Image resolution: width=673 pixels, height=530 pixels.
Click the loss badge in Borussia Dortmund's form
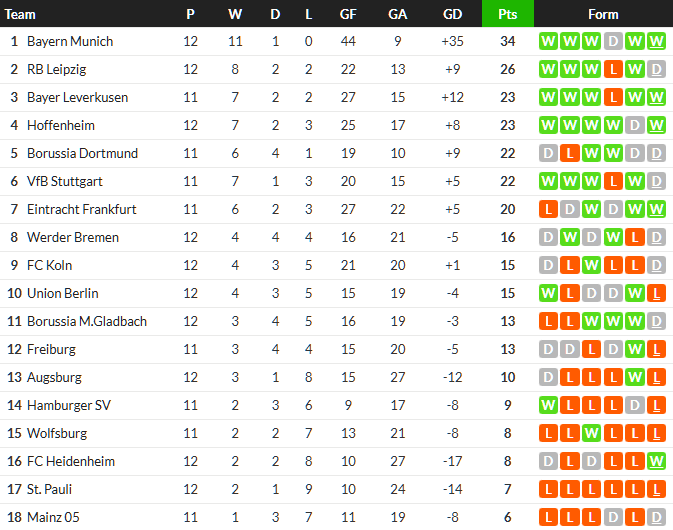pyautogui.click(x=570, y=154)
